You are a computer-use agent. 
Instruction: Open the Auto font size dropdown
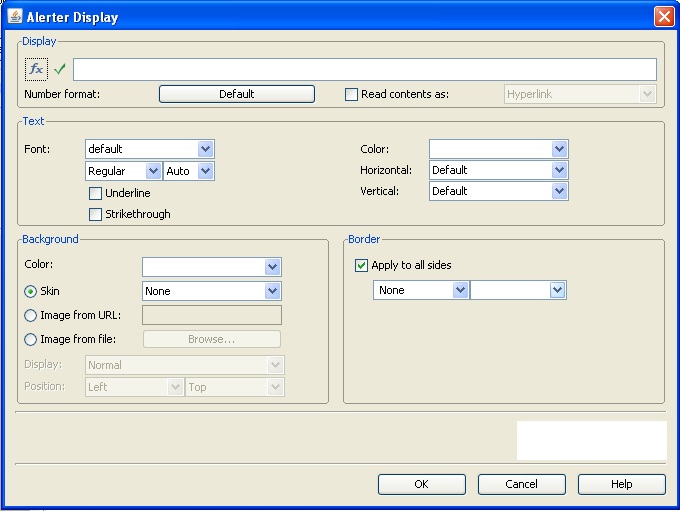[189, 171]
